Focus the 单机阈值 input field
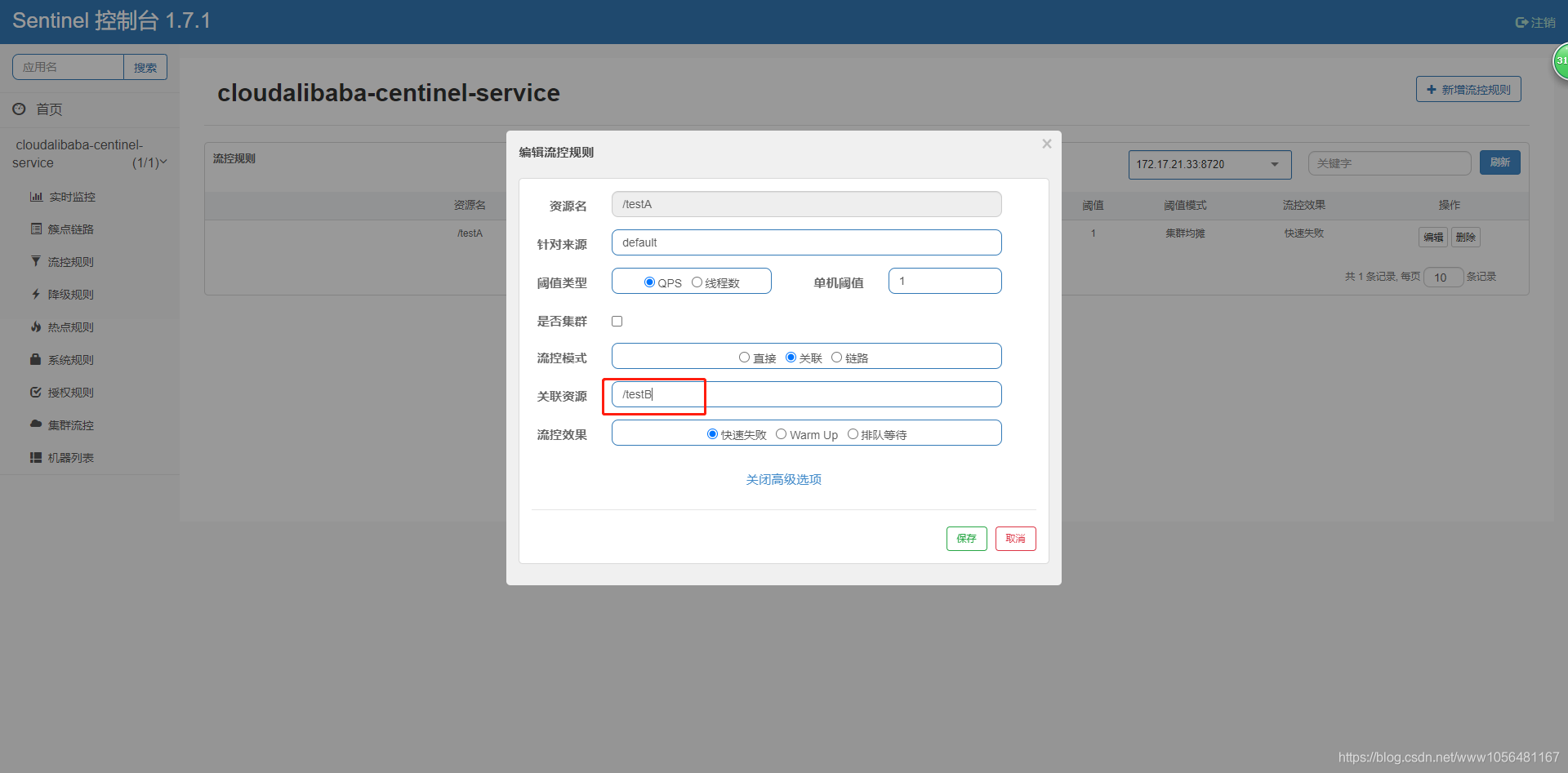The width and height of the screenshot is (1568, 773). (x=945, y=281)
